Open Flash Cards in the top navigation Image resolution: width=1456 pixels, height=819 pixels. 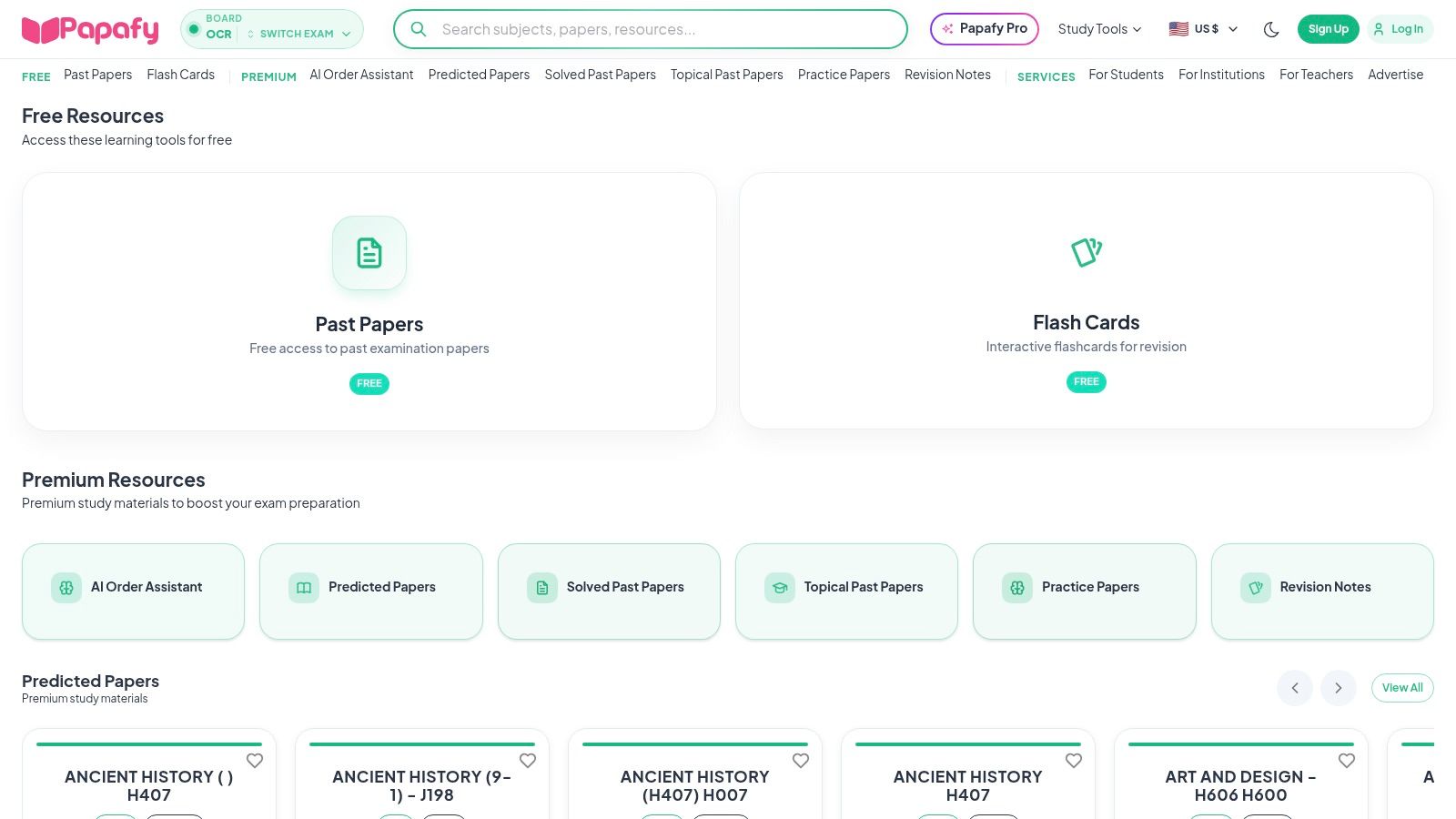tap(181, 75)
